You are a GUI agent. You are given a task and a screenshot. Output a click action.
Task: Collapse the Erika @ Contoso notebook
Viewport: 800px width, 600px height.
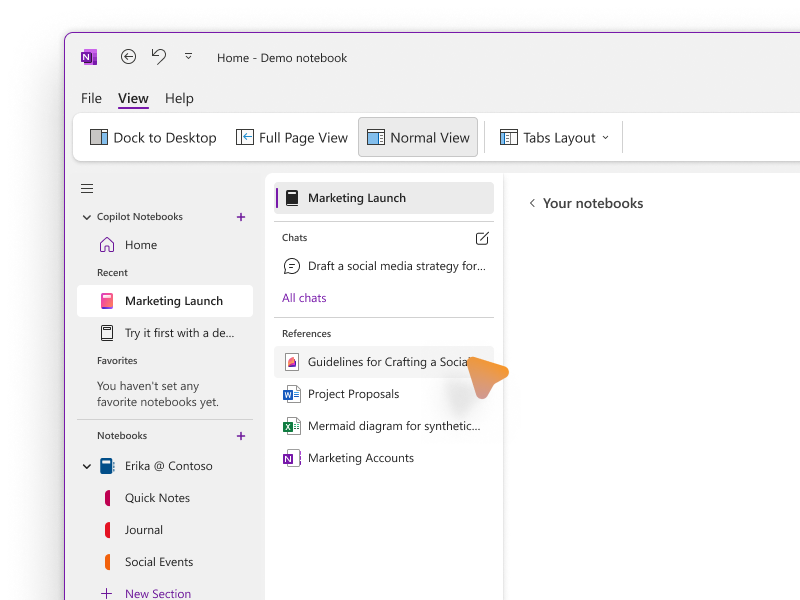86,466
